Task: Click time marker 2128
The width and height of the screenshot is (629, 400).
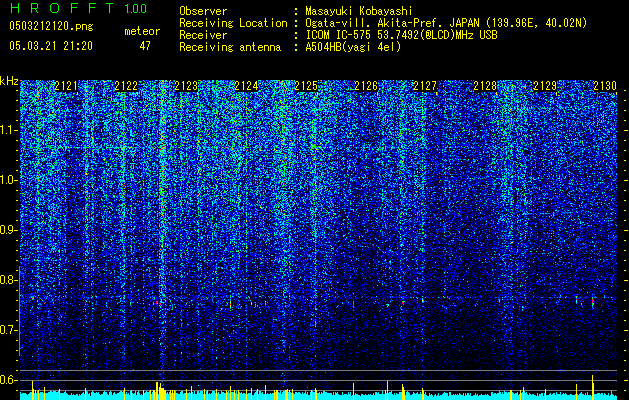Action: 485,86
